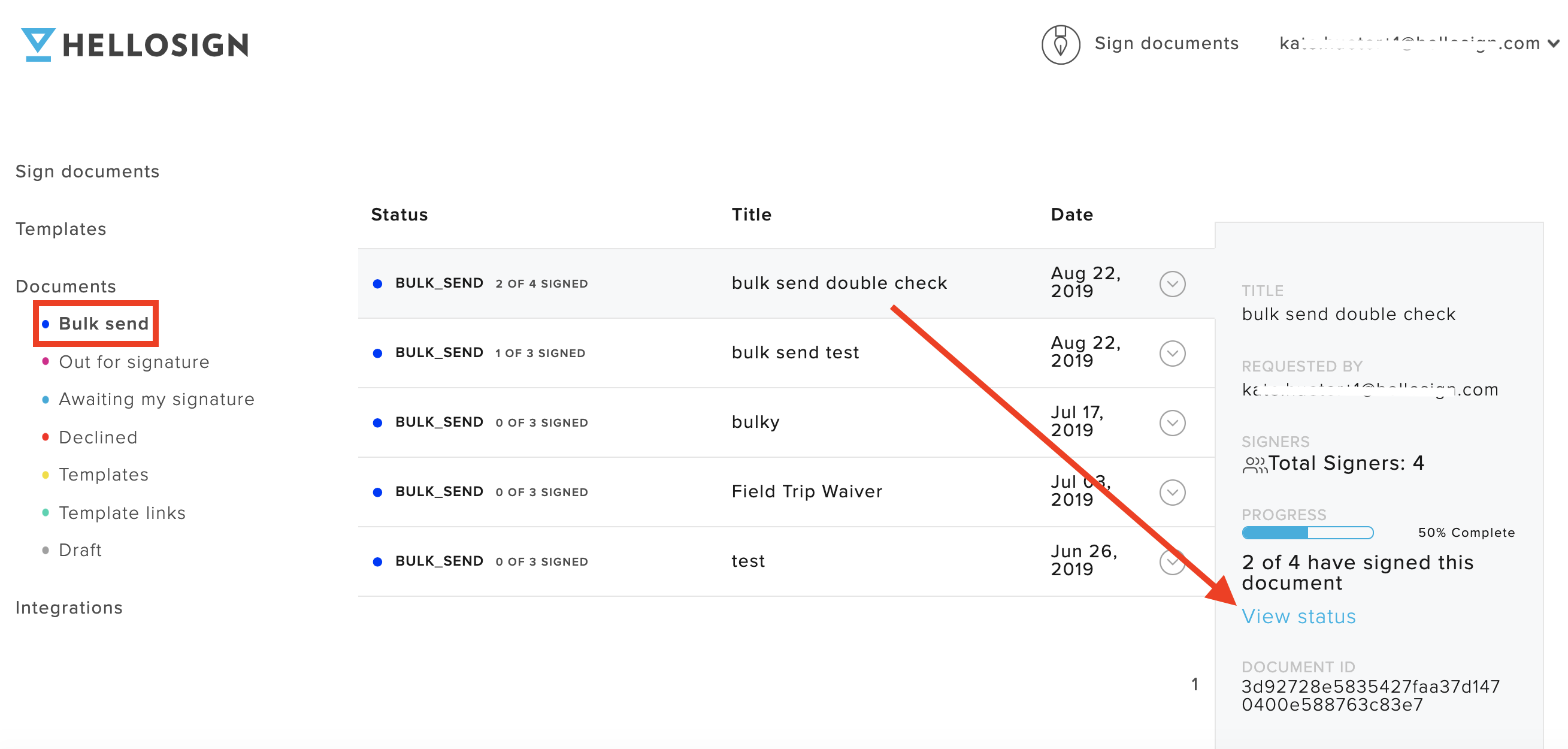Click the Title column header
1568x749 pixels.
[x=751, y=215]
